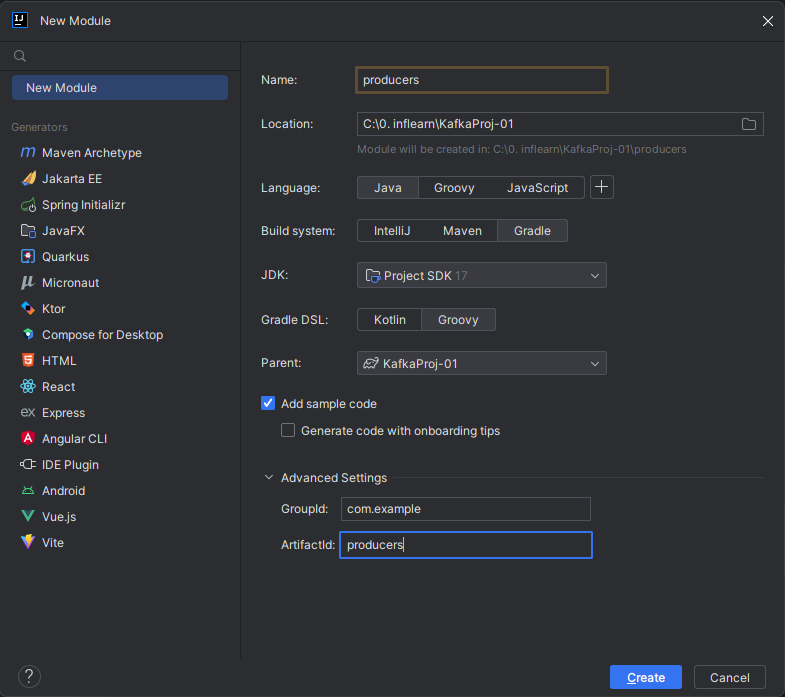The height and width of the screenshot is (697, 785).
Task: Toggle Add sample code checkbox
Action: pyautogui.click(x=268, y=404)
